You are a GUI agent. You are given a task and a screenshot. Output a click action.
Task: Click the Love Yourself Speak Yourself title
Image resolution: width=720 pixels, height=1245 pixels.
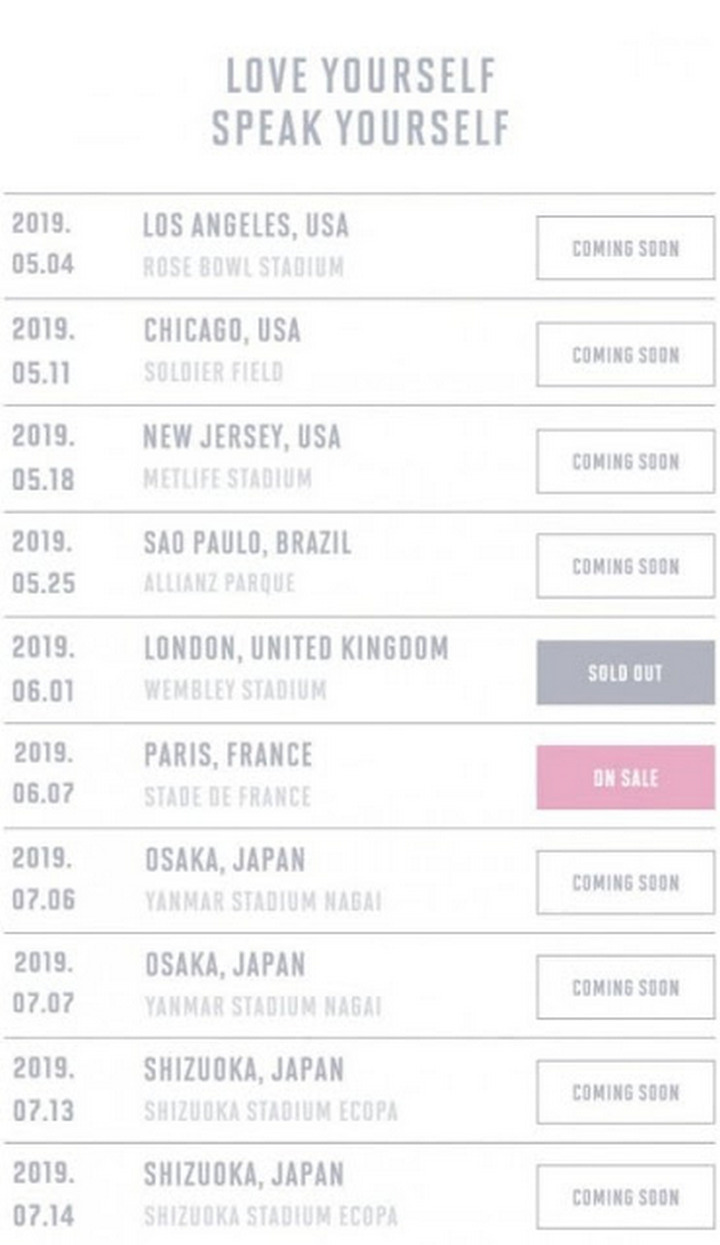(x=360, y=102)
